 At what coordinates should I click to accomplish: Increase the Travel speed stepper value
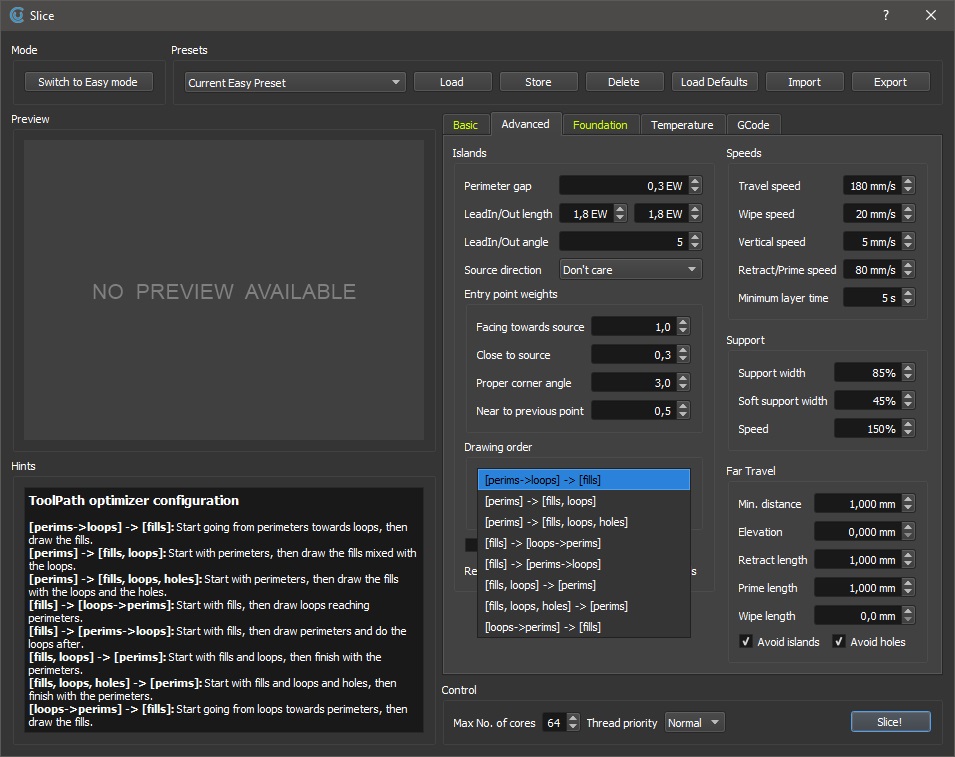point(908,181)
